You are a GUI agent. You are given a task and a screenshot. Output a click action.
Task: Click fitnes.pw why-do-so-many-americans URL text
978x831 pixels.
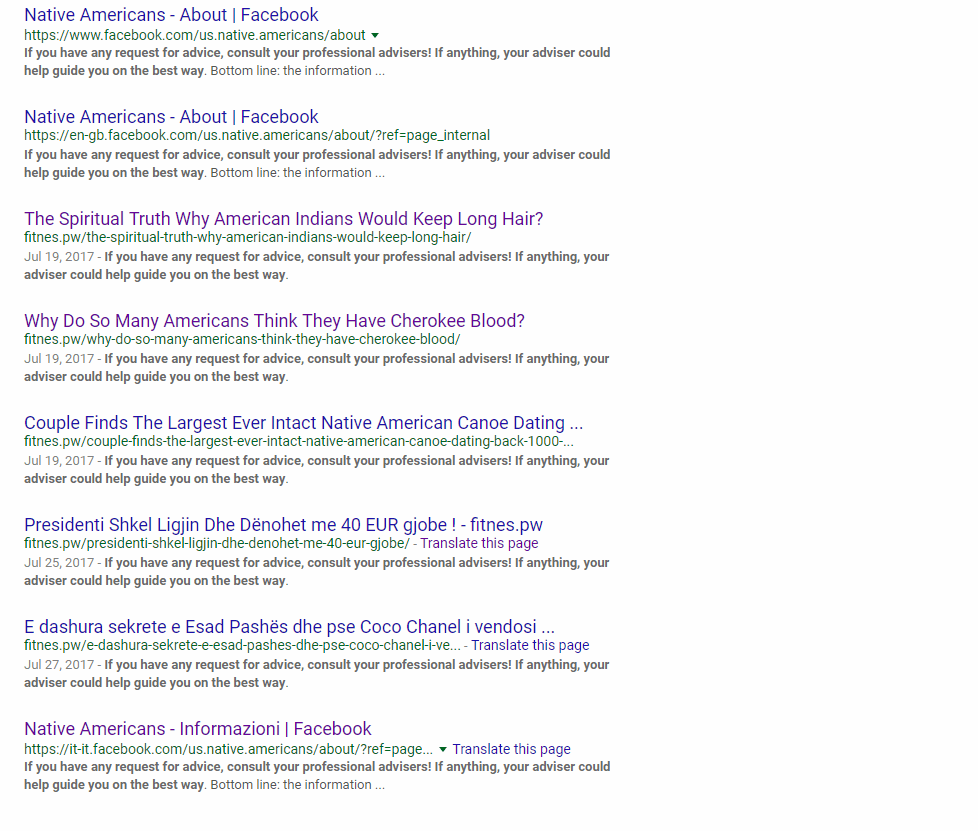(242, 339)
